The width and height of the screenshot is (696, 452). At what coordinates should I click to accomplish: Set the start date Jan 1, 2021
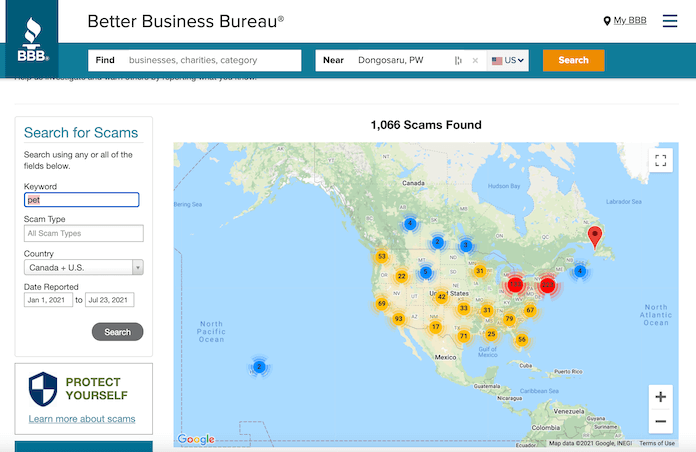(48, 300)
